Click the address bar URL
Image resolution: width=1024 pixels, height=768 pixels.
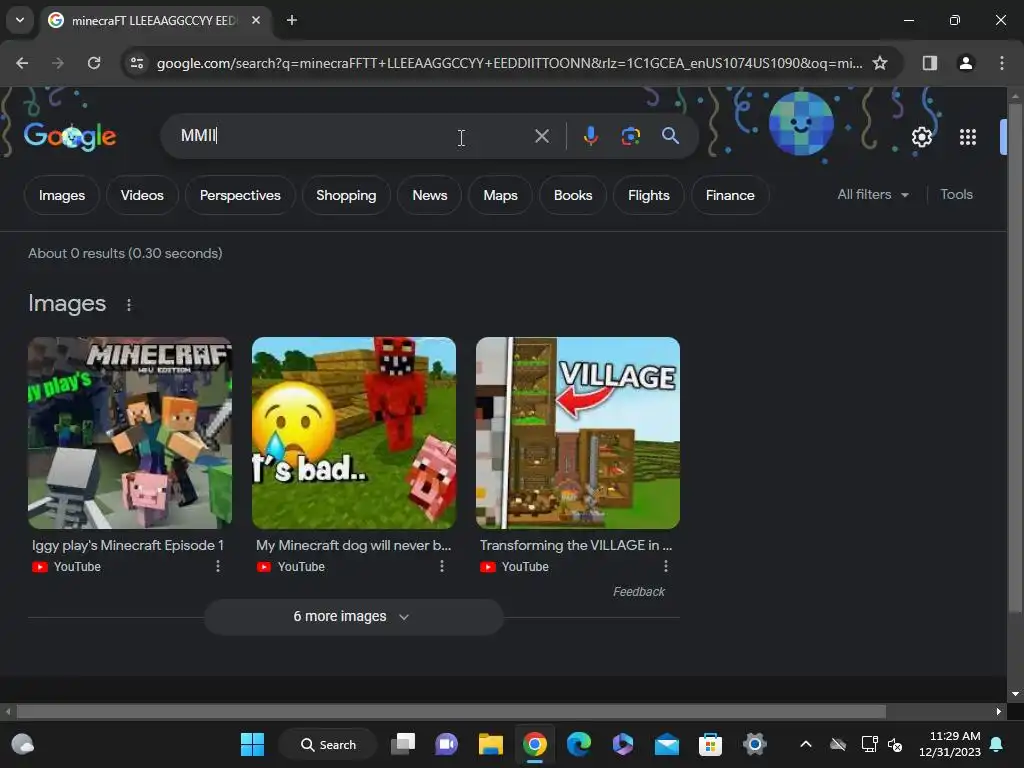(x=509, y=63)
